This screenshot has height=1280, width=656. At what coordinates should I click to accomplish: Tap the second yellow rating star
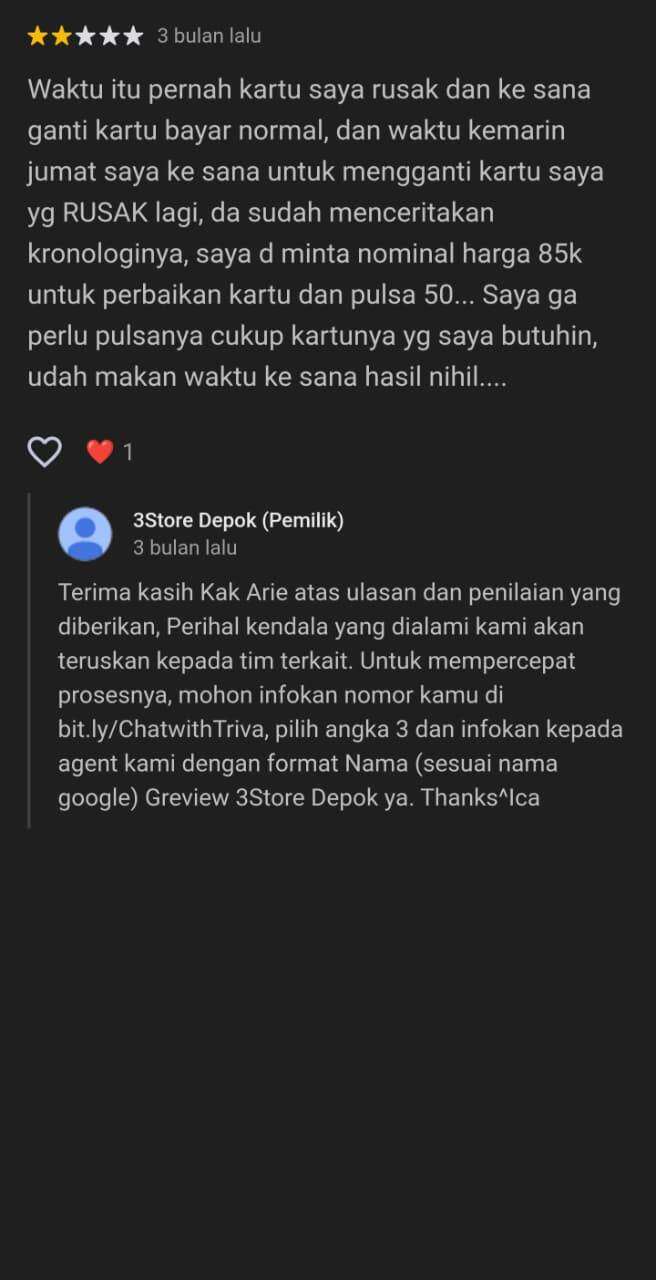[62, 36]
